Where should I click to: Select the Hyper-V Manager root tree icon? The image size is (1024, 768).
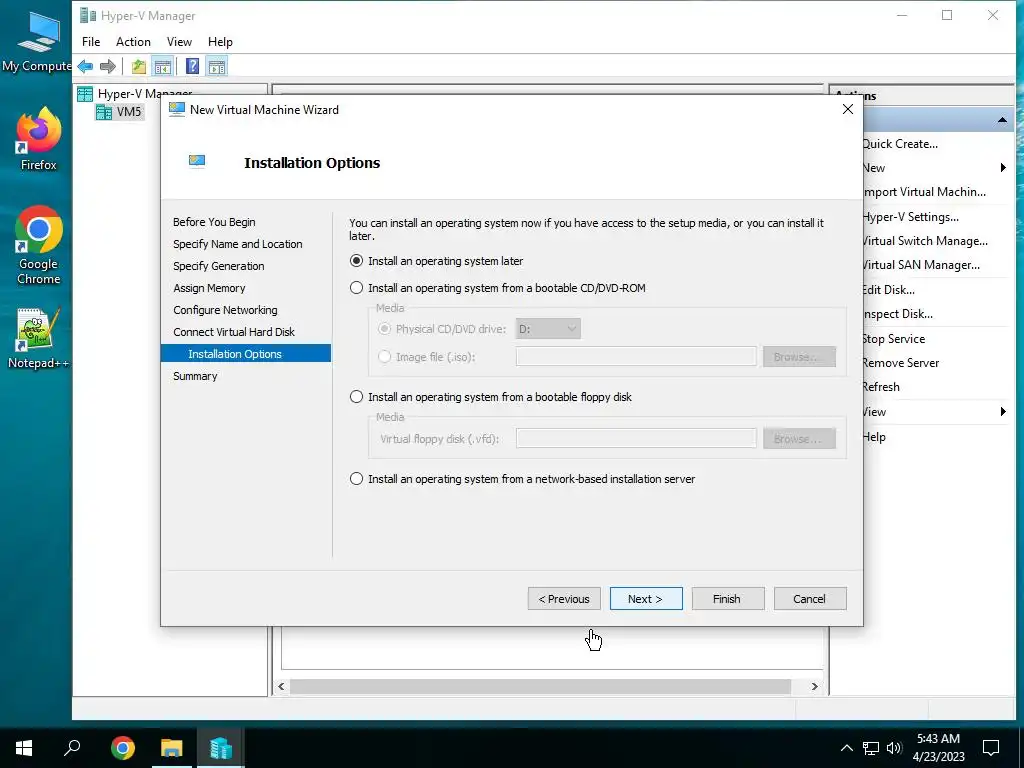click(85, 94)
